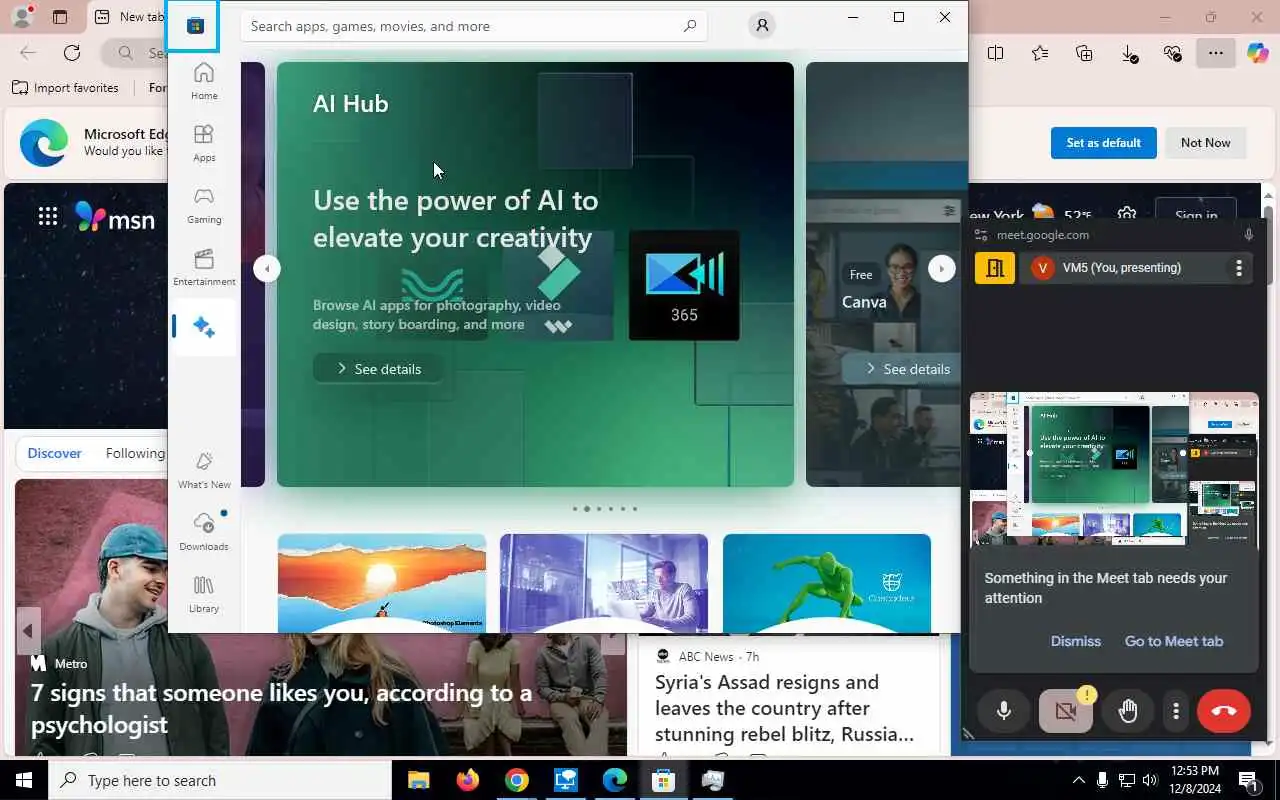The height and width of the screenshot is (800, 1280).
Task: Click the Windows taskbar search box
Action: (220, 780)
